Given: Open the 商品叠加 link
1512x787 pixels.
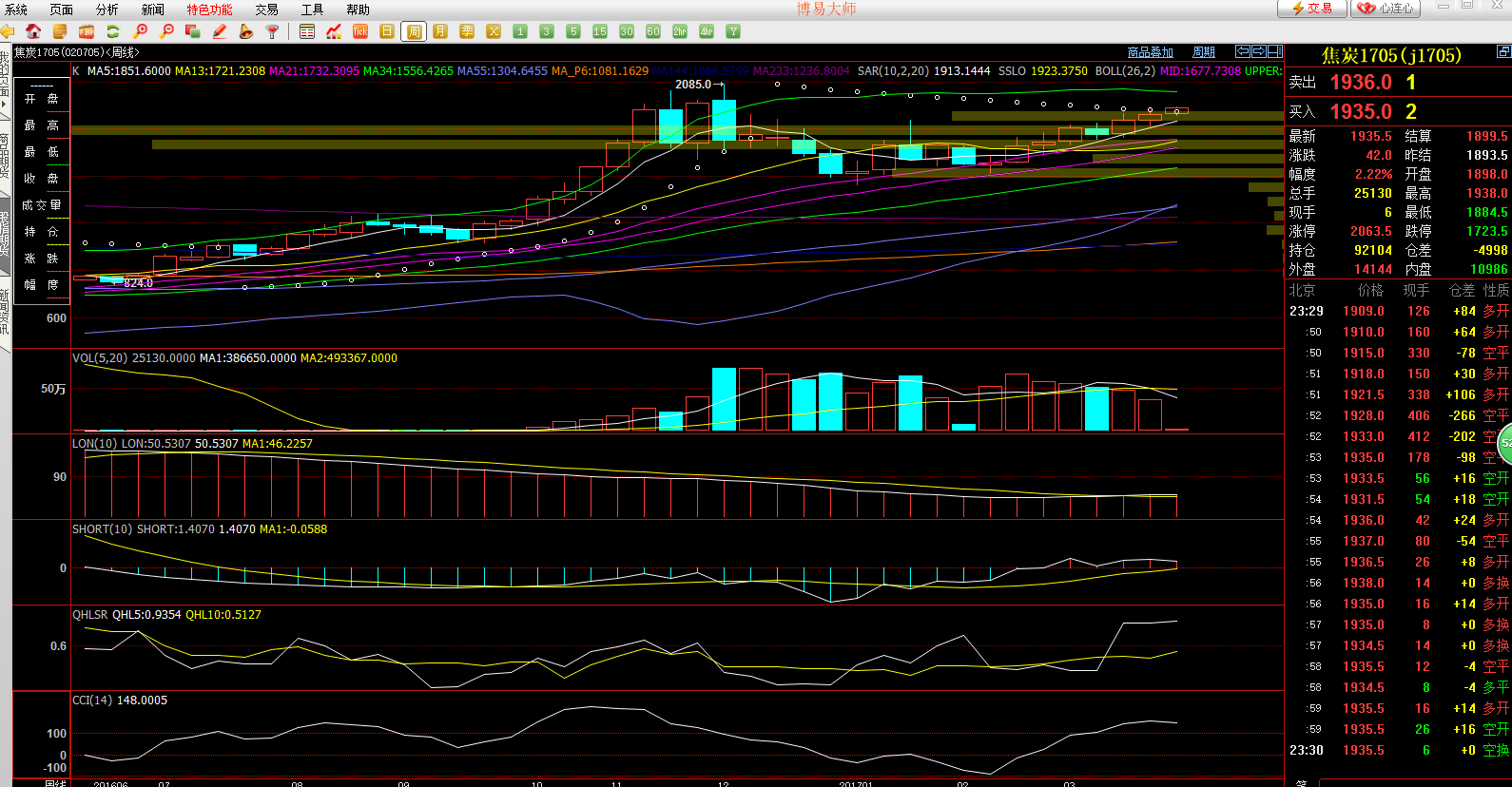Looking at the screenshot, I should [1151, 52].
